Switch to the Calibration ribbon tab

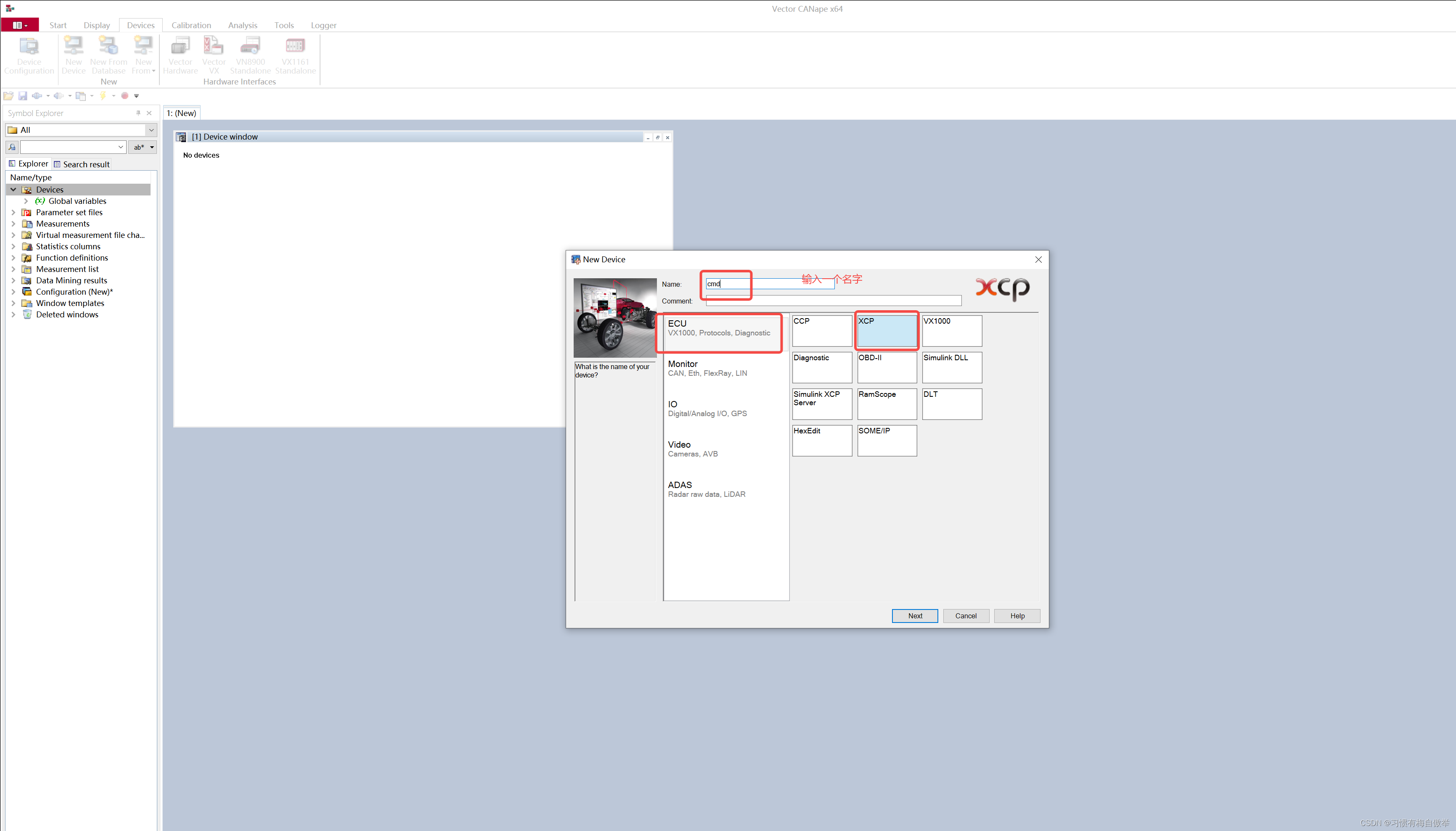click(191, 25)
